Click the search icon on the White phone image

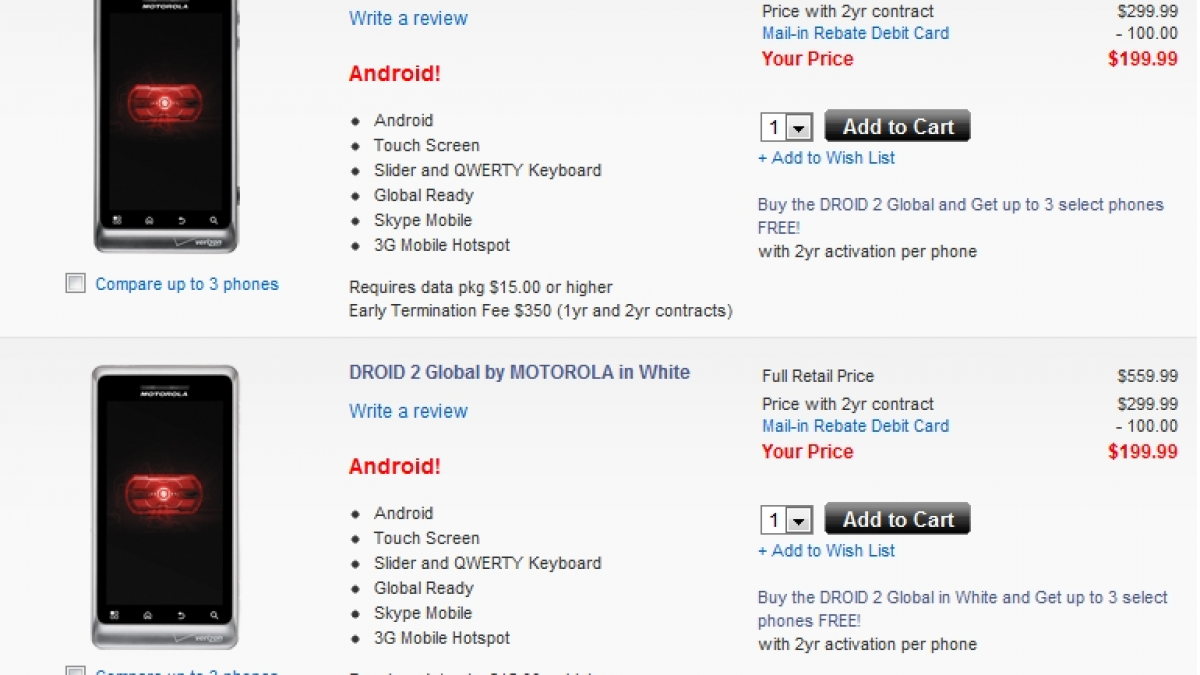pos(214,614)
